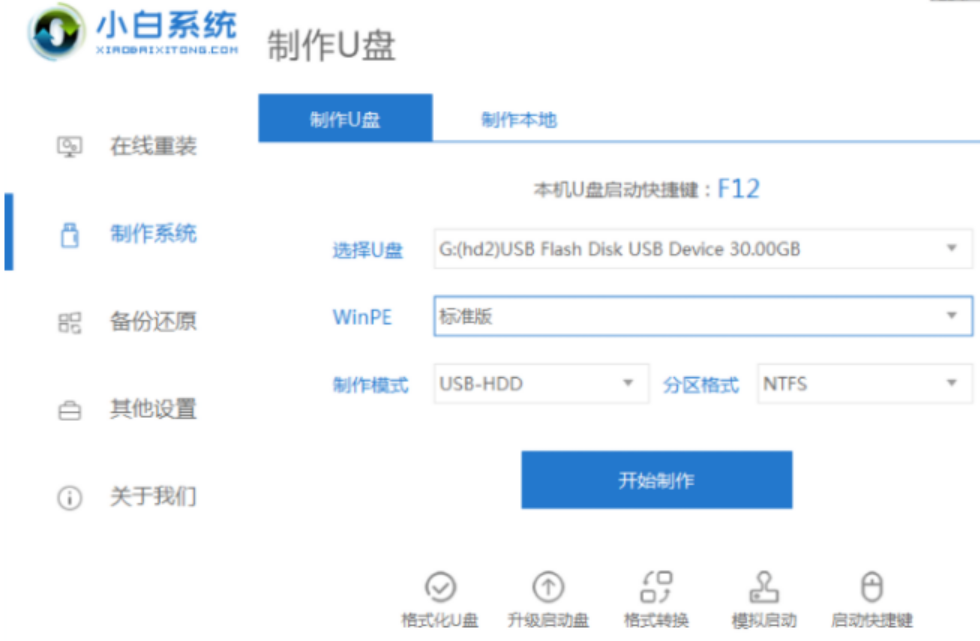The image size is (980, 641).
Task: Click the USB-HDD dropdown arrow
Action: pos(628,383)
